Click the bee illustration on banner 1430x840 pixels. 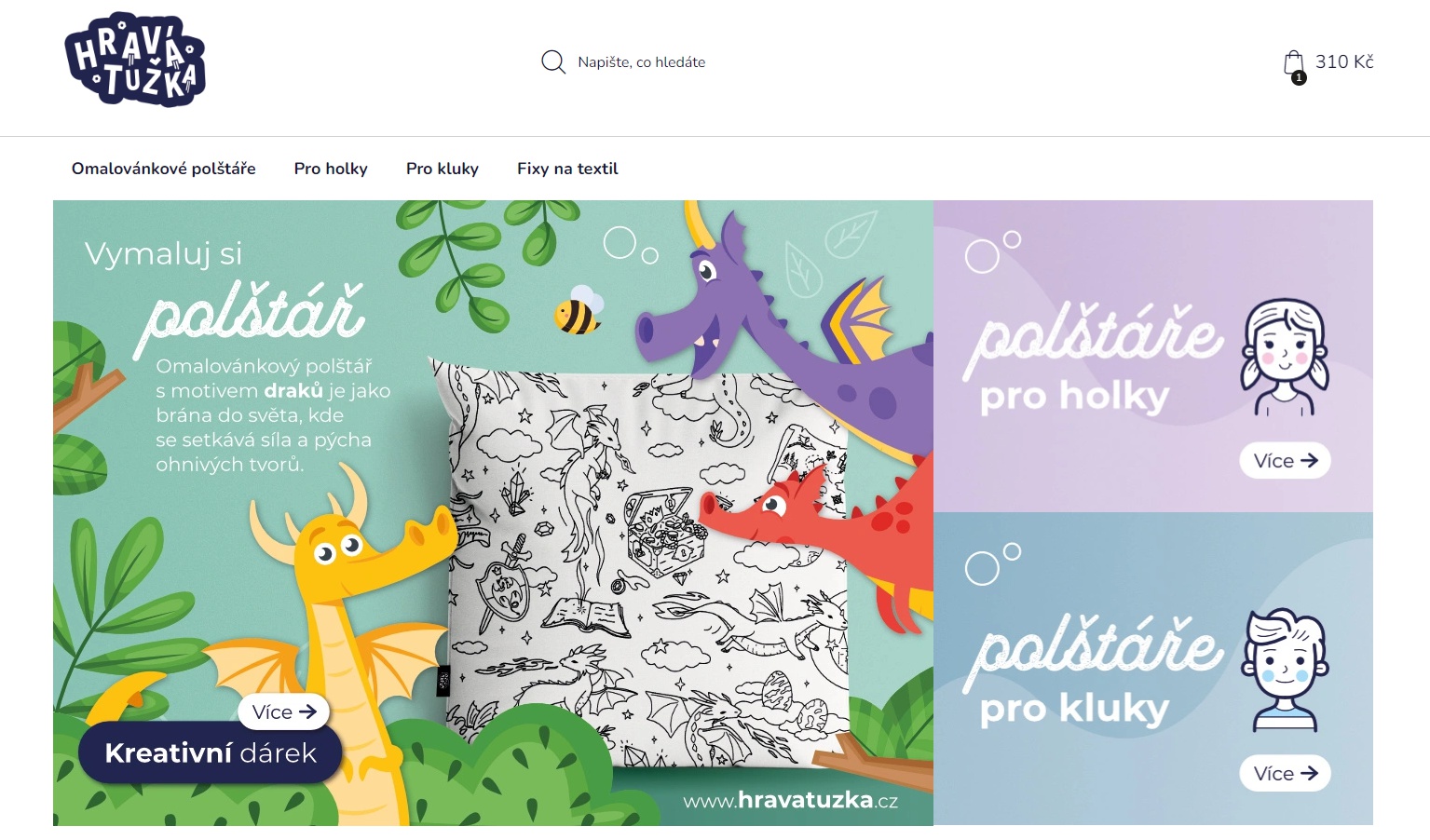coord(578,311)
